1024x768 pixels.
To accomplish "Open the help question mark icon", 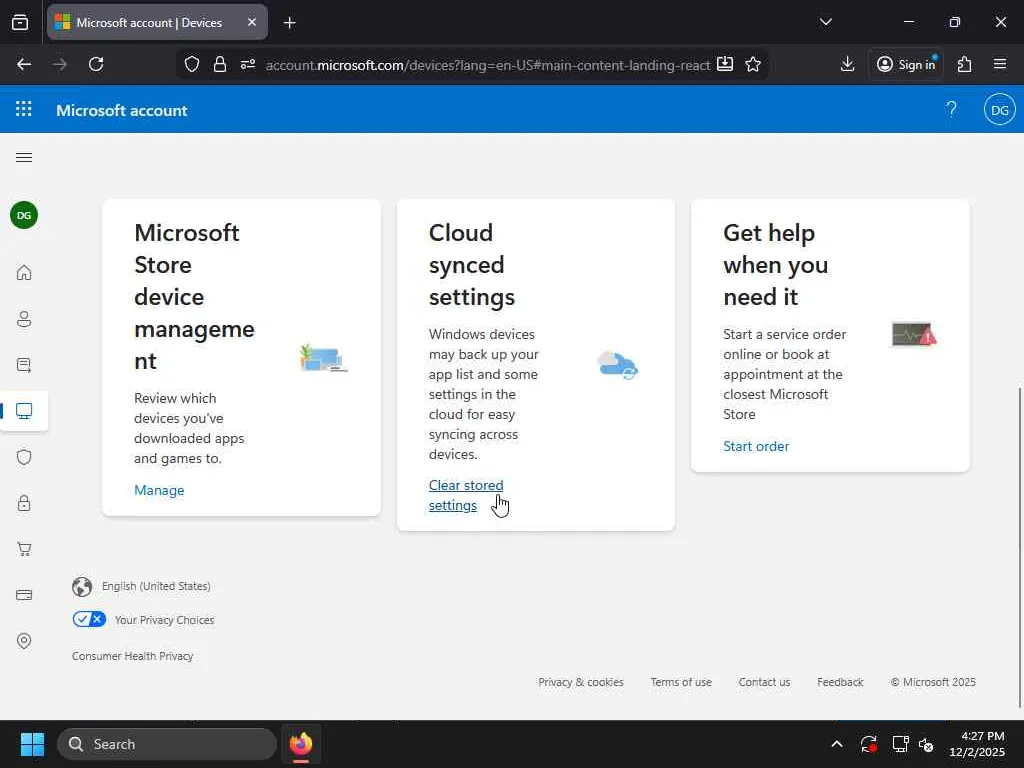I will 952,109.
